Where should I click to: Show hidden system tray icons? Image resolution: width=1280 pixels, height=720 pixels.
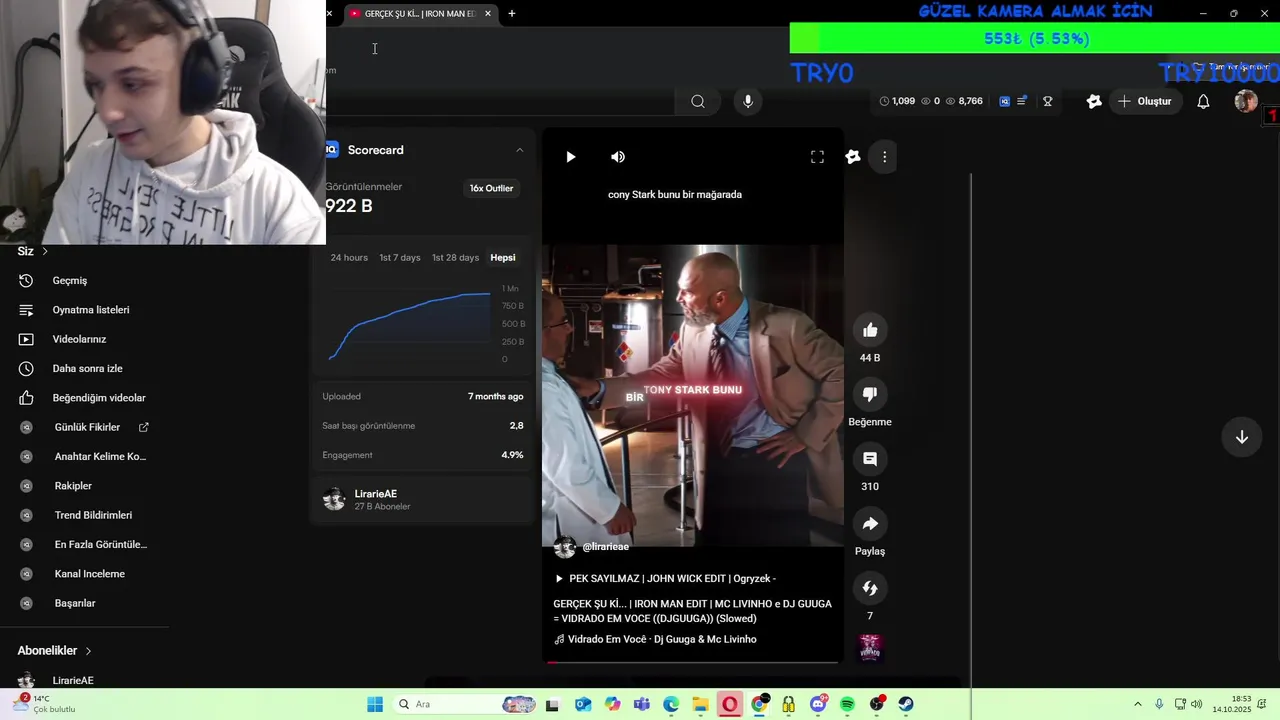pyautogui.click(x=1137, y=704)
